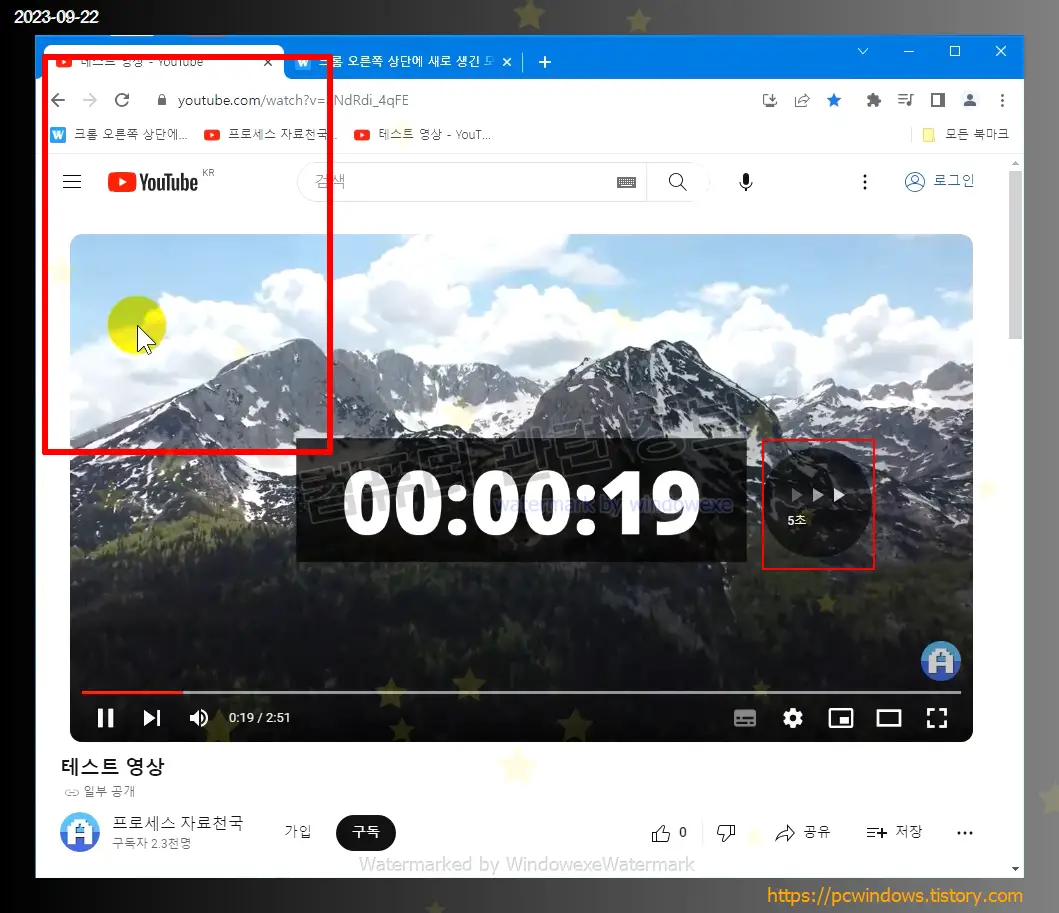1059x913 pixels.
Task: Save the video with 저장
Action: point(894,833)
